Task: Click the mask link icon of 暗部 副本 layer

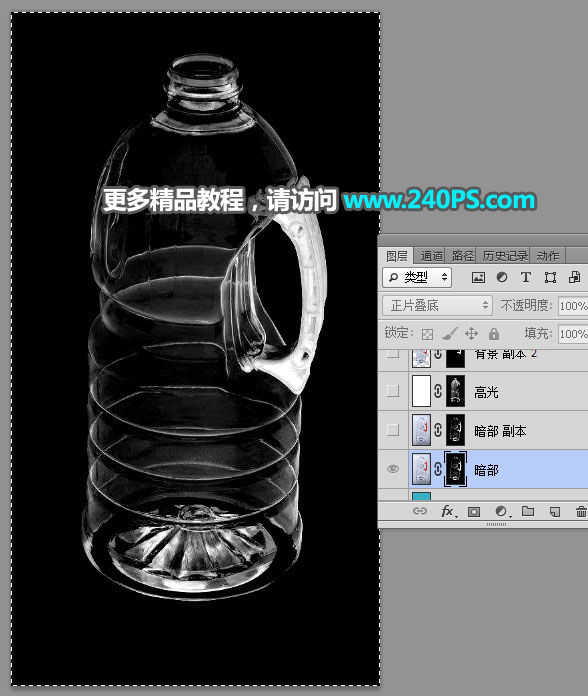Action: (438, 430)
